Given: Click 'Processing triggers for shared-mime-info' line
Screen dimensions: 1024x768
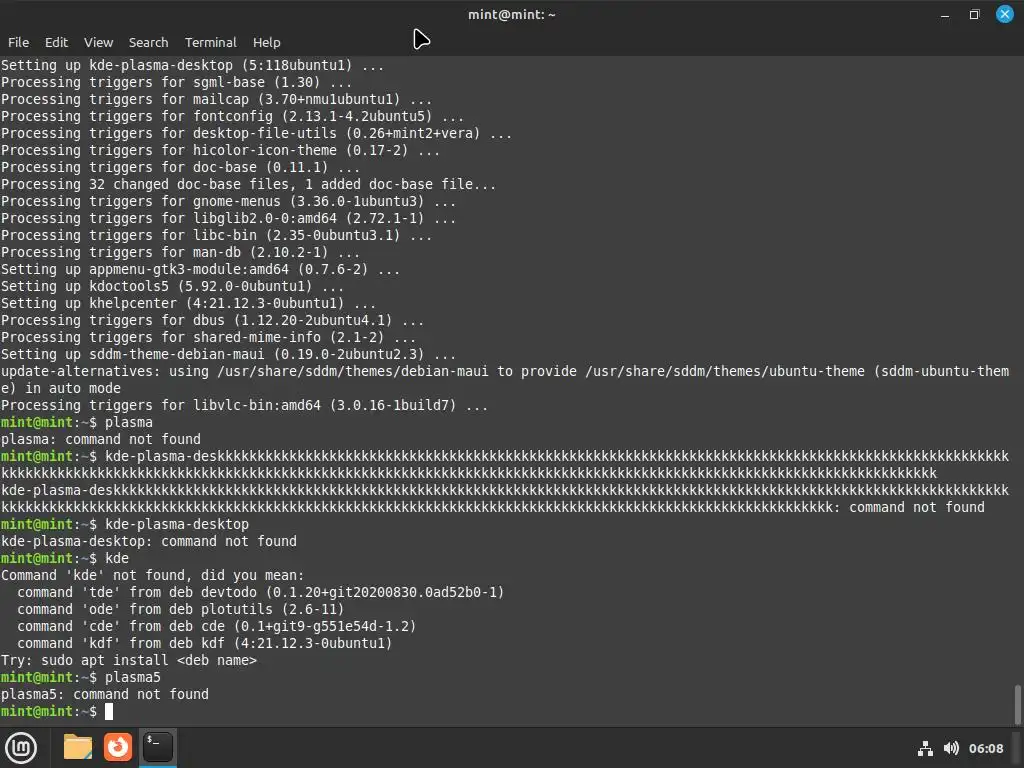Looking at the screenshot, I should click(x=208, y=337).
